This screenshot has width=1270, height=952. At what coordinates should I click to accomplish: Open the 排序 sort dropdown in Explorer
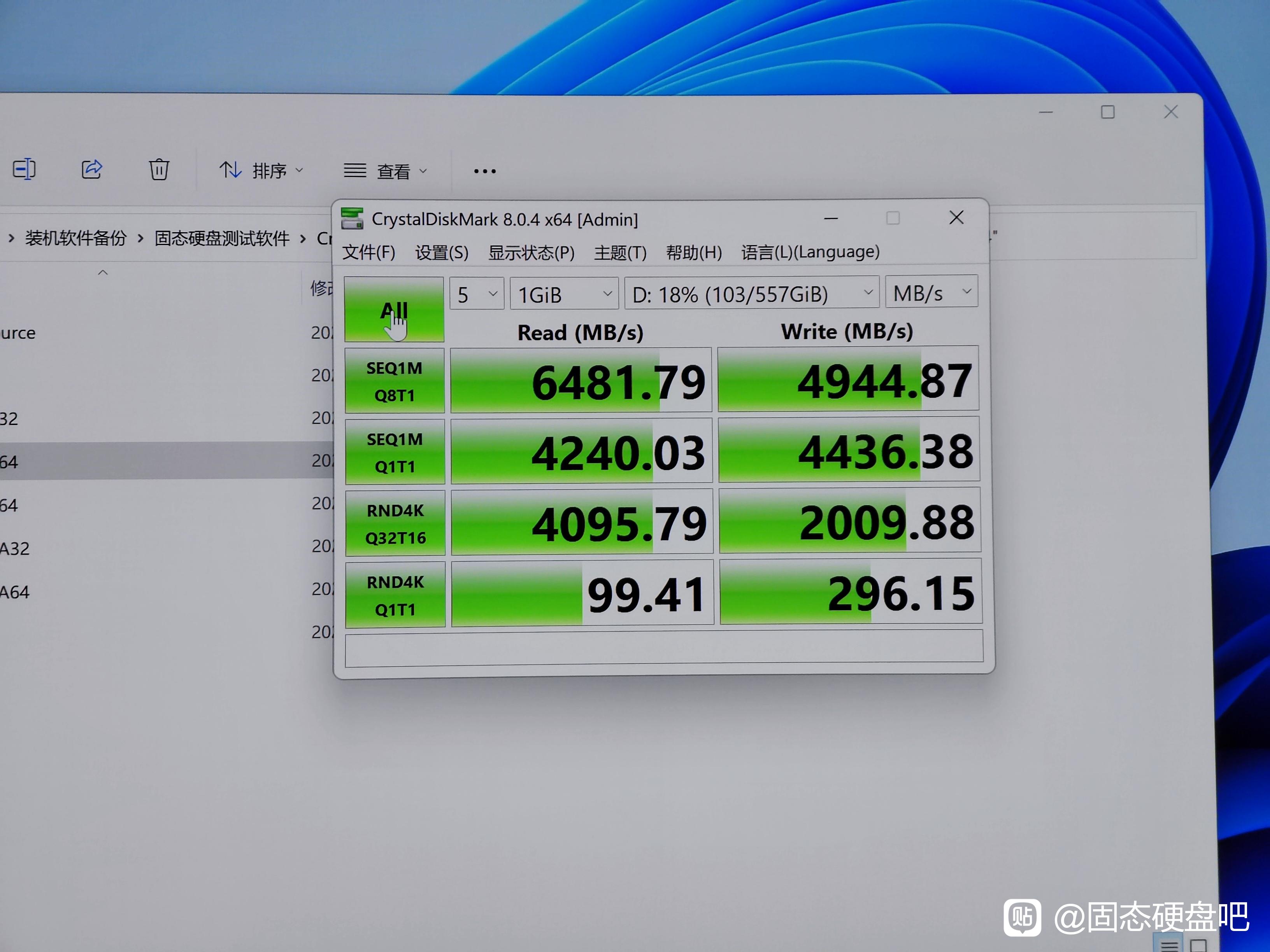(261, 170)
